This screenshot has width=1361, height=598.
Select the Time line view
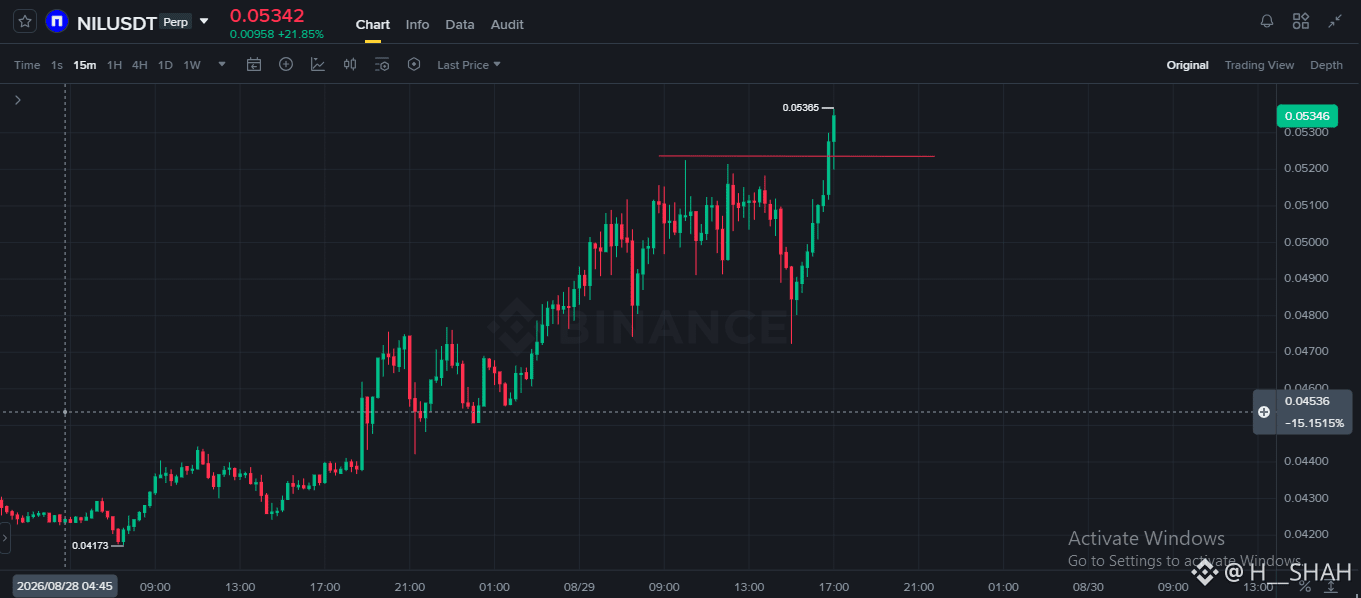pyautogui.click(x=27, y=65)
